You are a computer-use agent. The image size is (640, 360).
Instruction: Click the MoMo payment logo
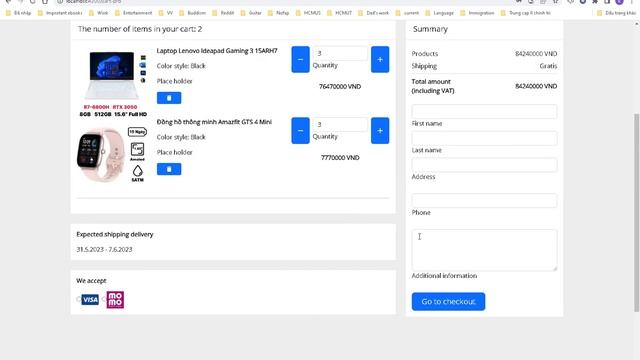tap(115, 300)
